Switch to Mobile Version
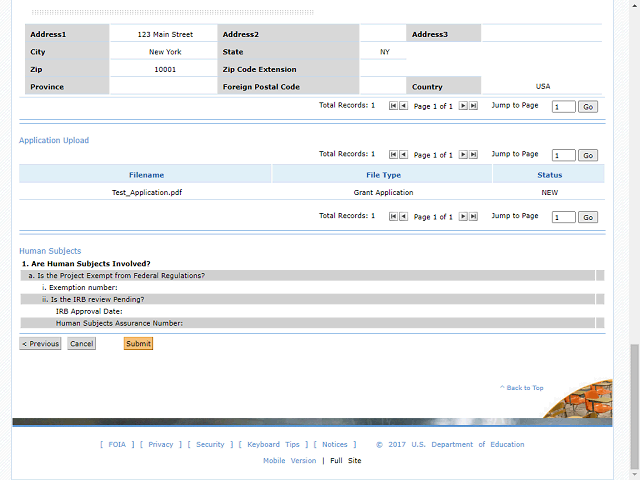640x480 pixels. [288, 461]
